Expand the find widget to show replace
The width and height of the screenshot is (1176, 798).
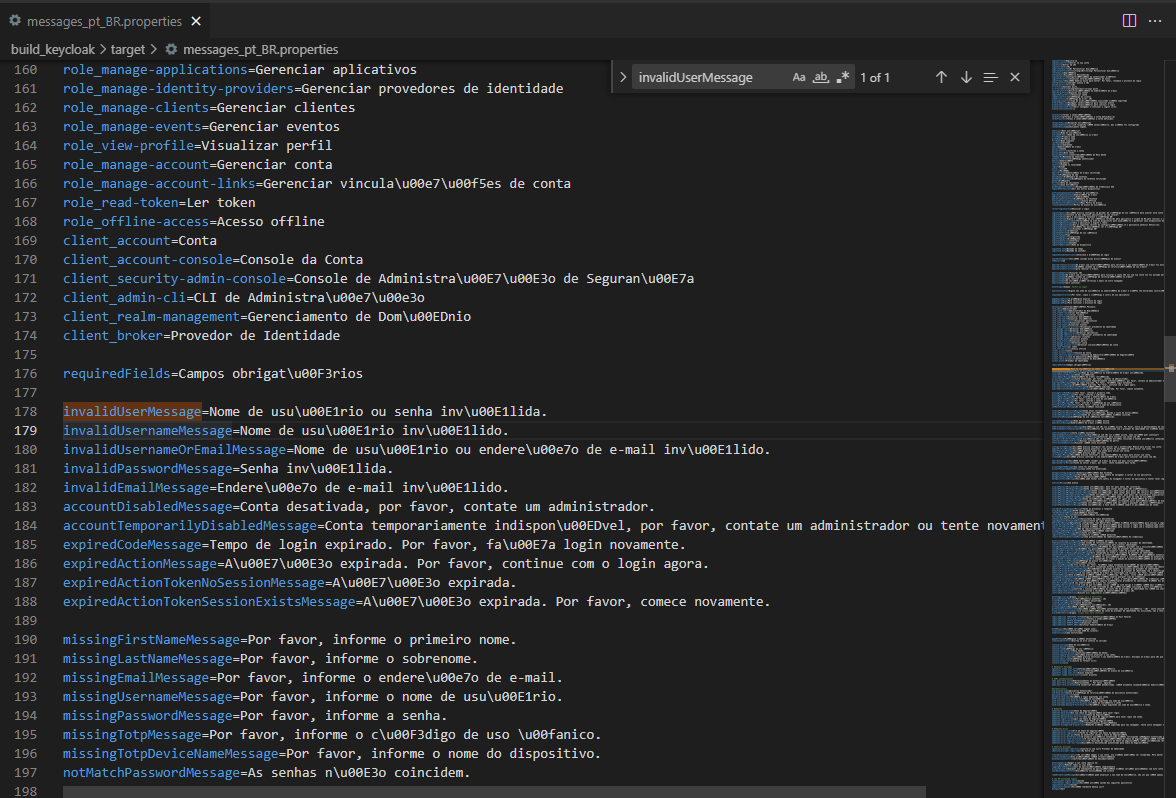tap(623, 77)
